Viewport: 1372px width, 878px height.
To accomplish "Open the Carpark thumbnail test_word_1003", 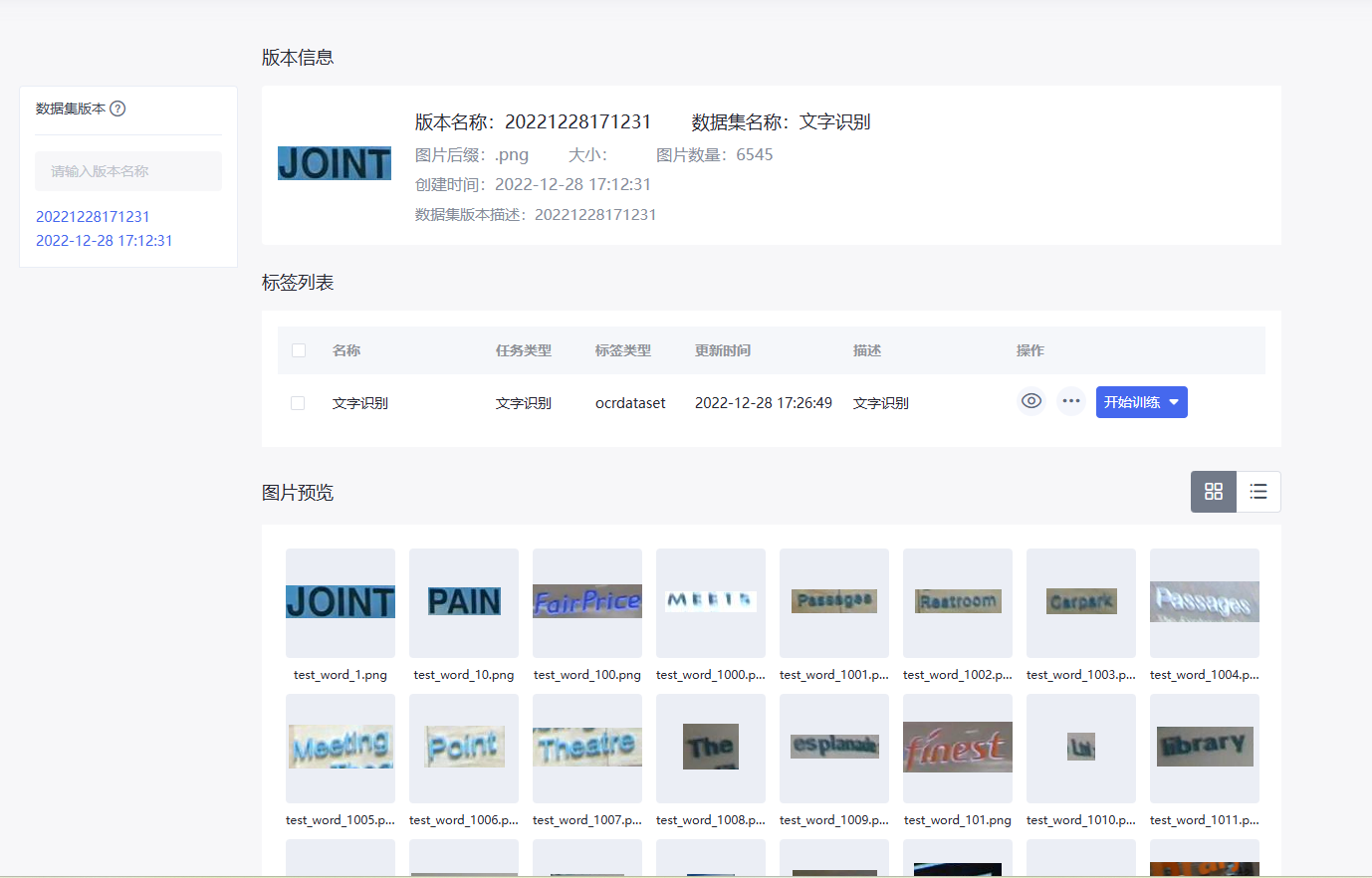I will [x=1081, y=602].
